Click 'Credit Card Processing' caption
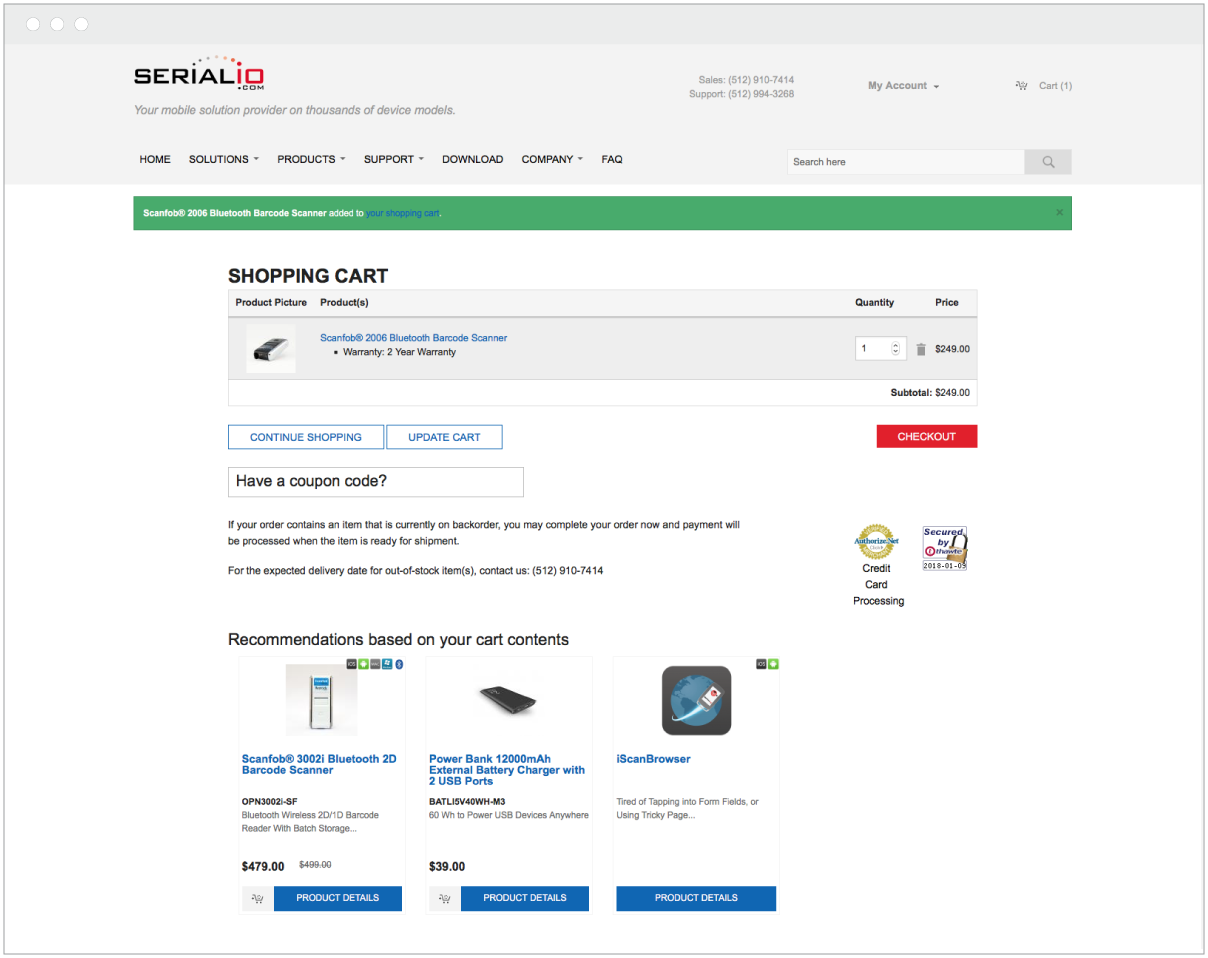Viewport: 1208px width, 958px height. 877,584
